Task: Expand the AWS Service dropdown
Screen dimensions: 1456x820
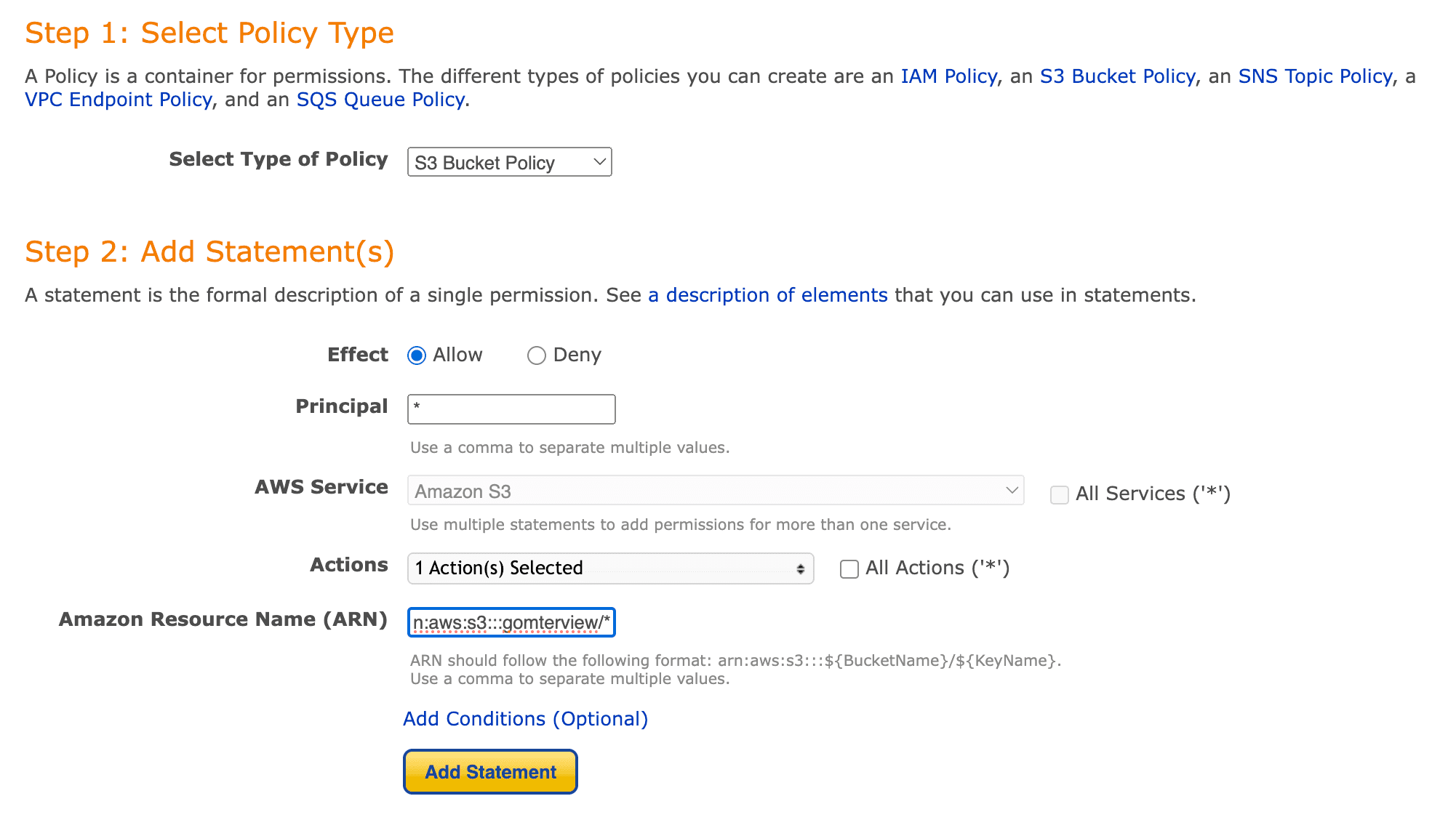Action: [x=715, y=491]
